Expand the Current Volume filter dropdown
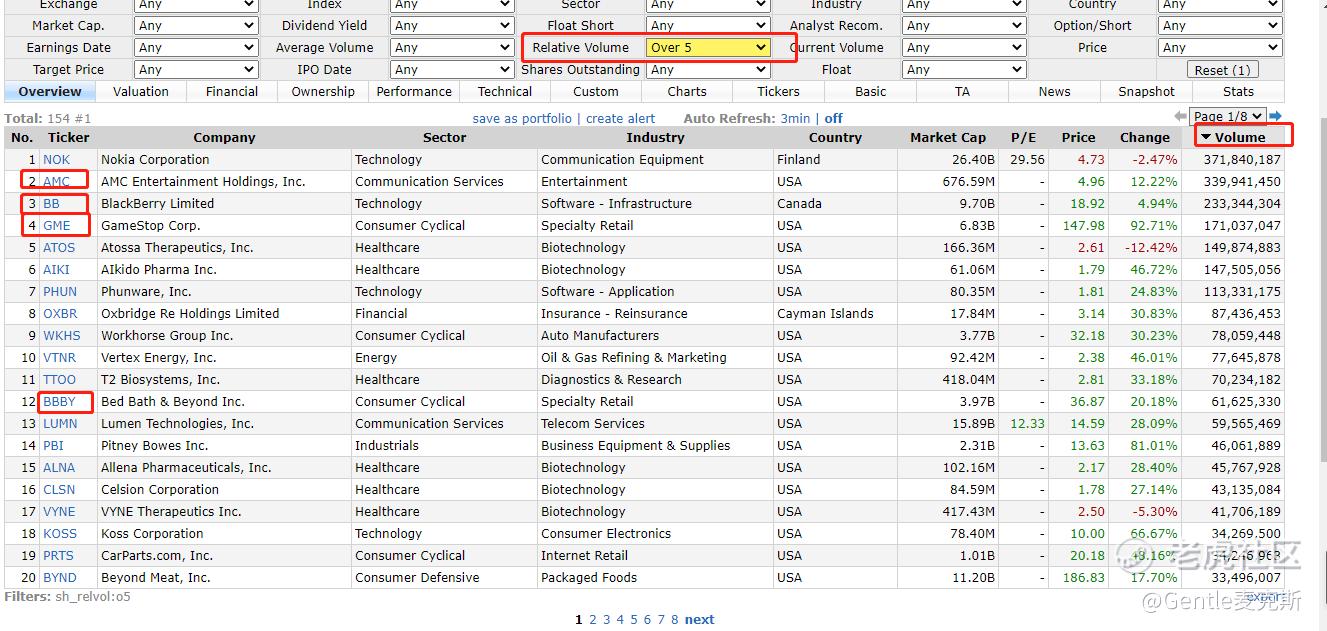This screenshot has width=1327, height=631. click(964, 47)
